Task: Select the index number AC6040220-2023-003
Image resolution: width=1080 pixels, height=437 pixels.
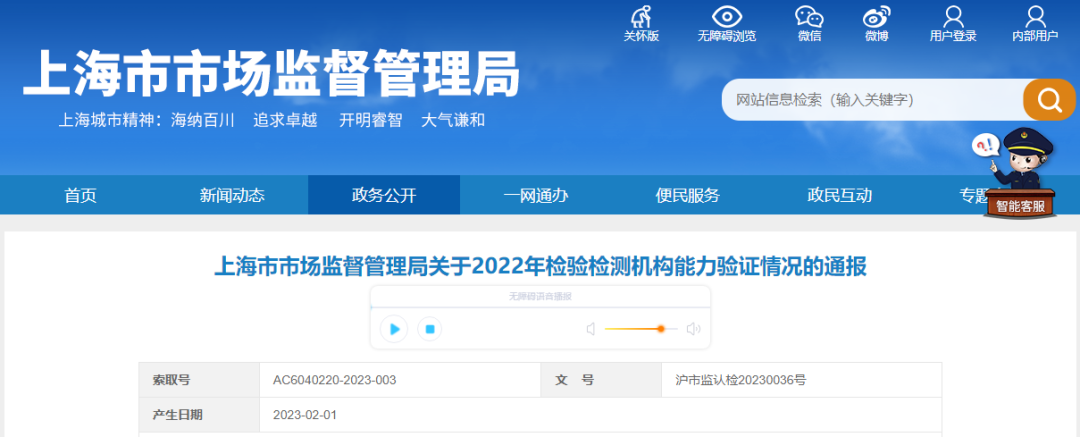Action: [334, 380]
